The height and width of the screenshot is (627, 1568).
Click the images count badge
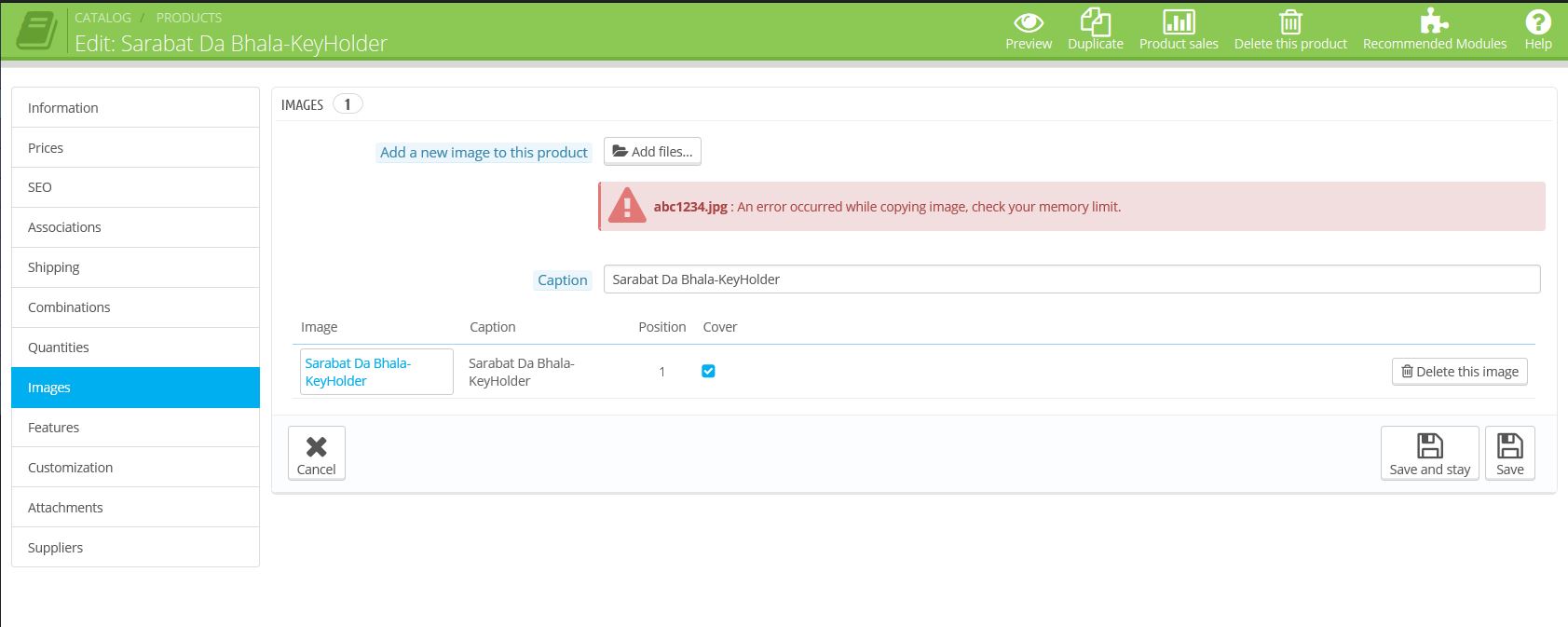[348, 104]
